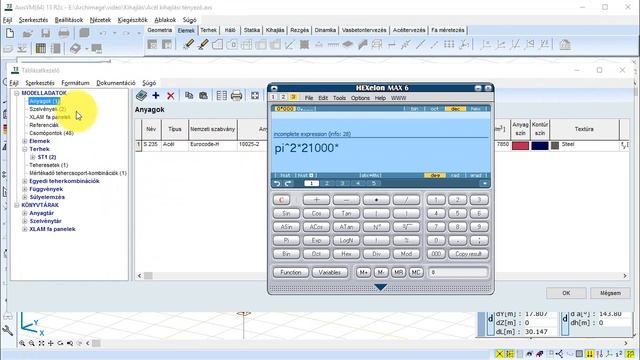This screenshot has width=640, height=360.
Task: Expand the Egyedi teherkombinációk node
Action: pos(25,181)
